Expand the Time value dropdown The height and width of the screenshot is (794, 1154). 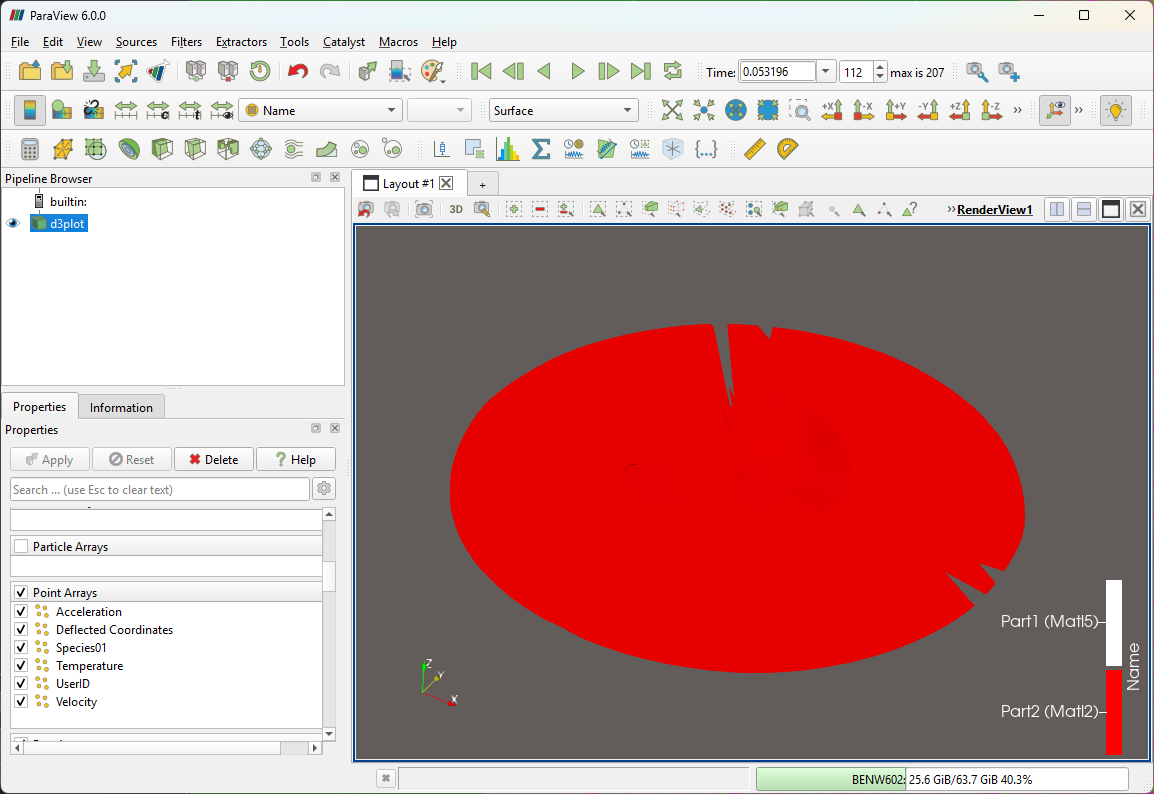825,72
